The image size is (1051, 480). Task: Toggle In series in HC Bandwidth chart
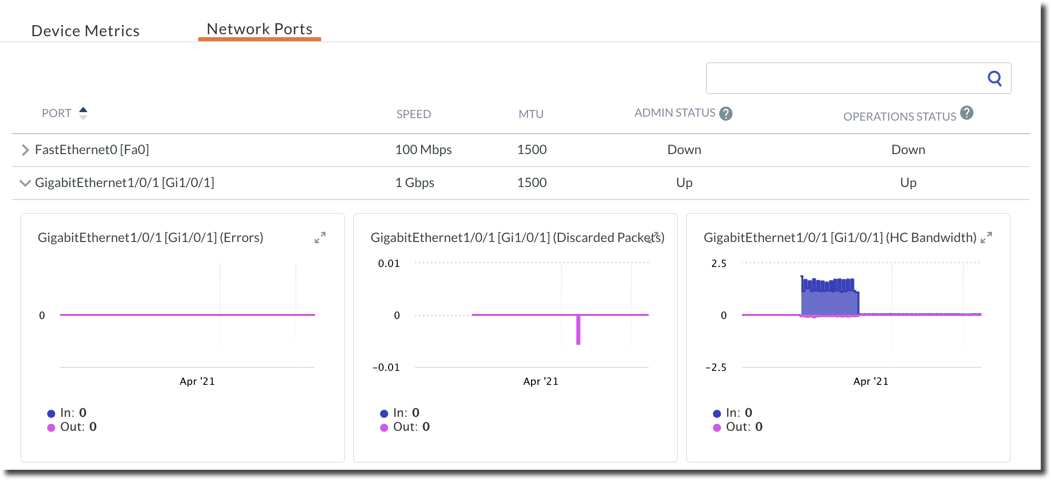(x=732, y=412)
